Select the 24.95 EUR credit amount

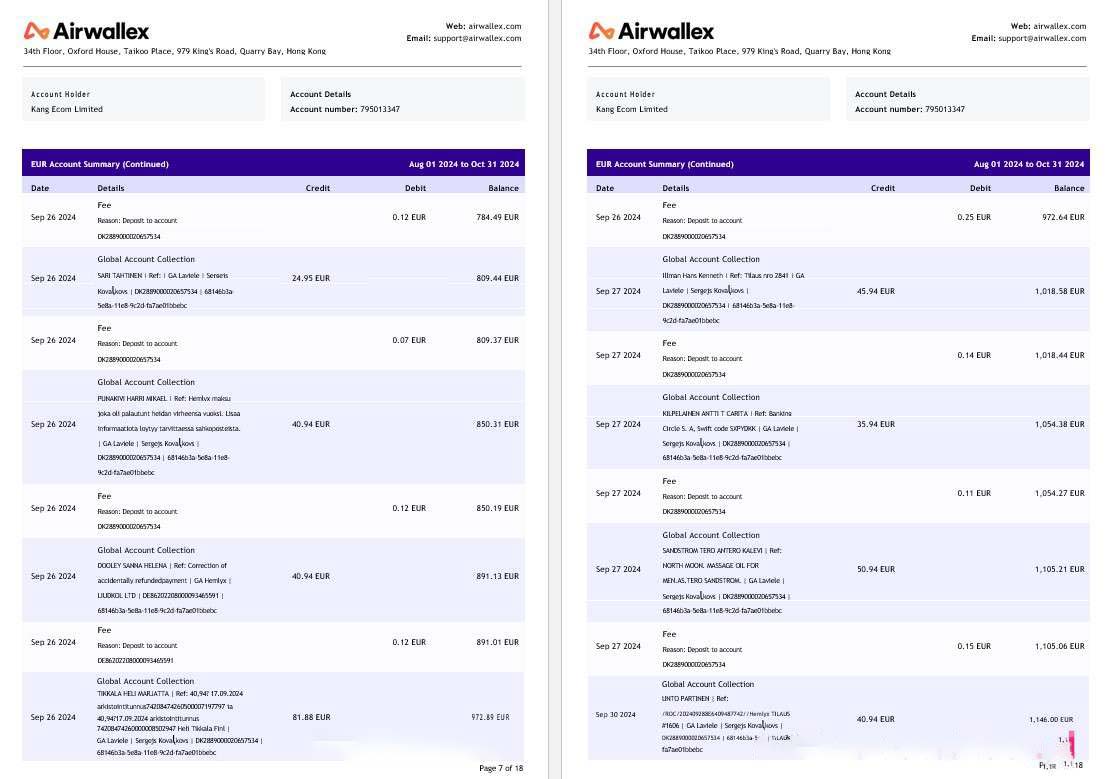pyautogui.click(x=310, y=278)
